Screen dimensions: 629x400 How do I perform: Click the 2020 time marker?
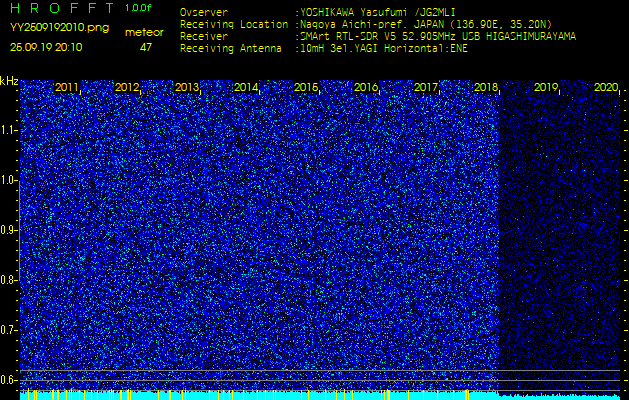(x=606, y=87)
